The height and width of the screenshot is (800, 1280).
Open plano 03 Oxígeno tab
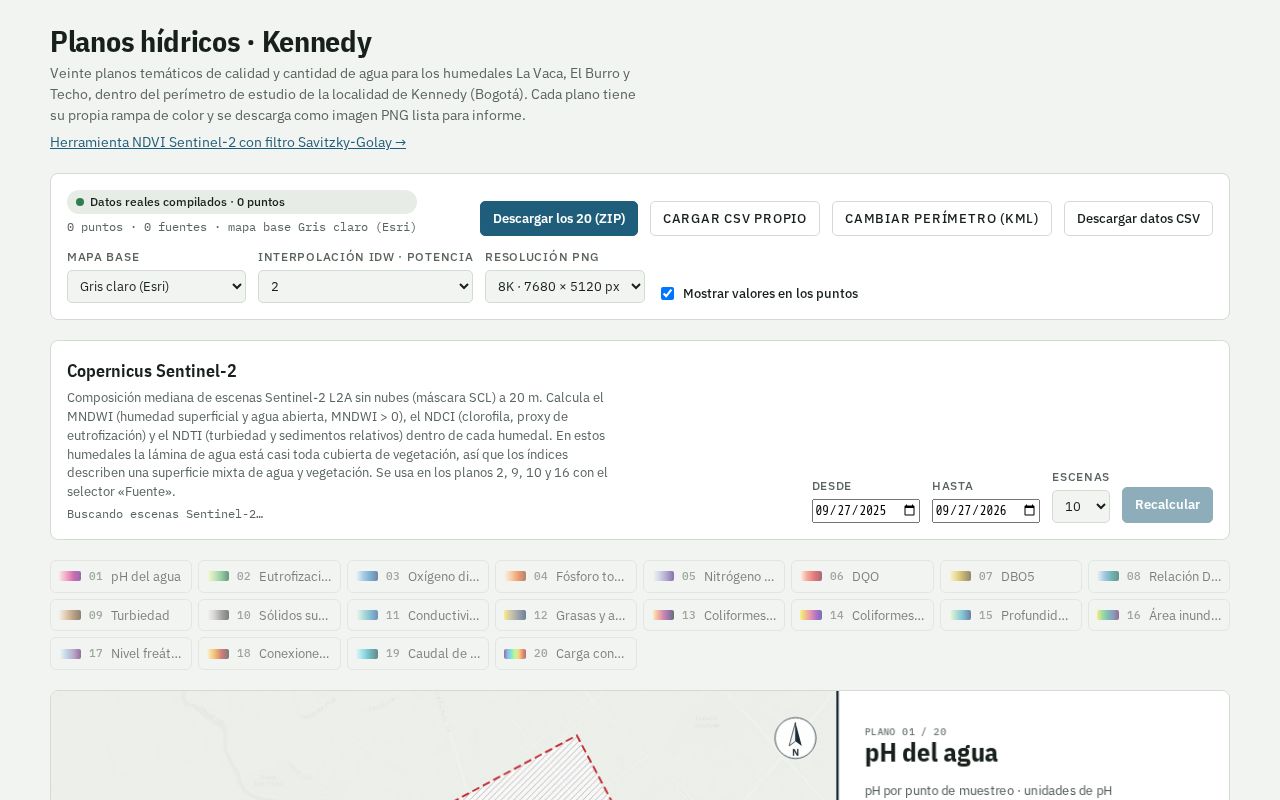(418, 577)
